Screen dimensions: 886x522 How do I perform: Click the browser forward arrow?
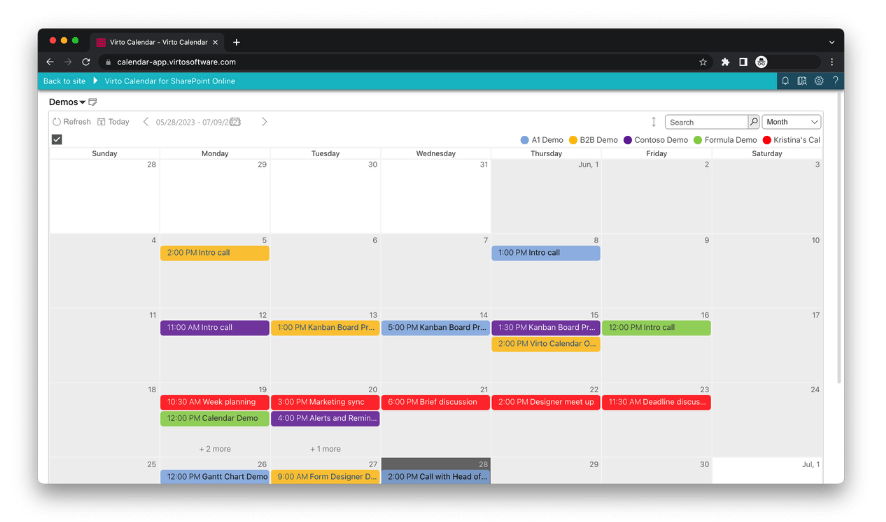tap(68, 62)
